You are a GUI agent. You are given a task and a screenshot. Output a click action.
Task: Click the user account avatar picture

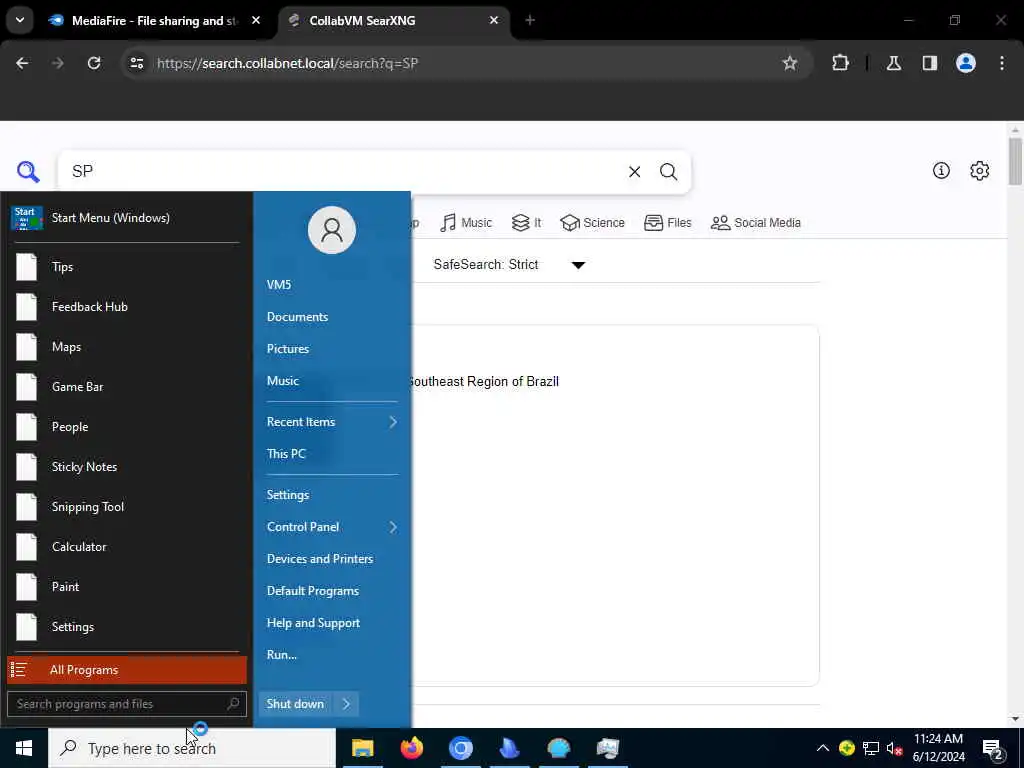[332, 230]
